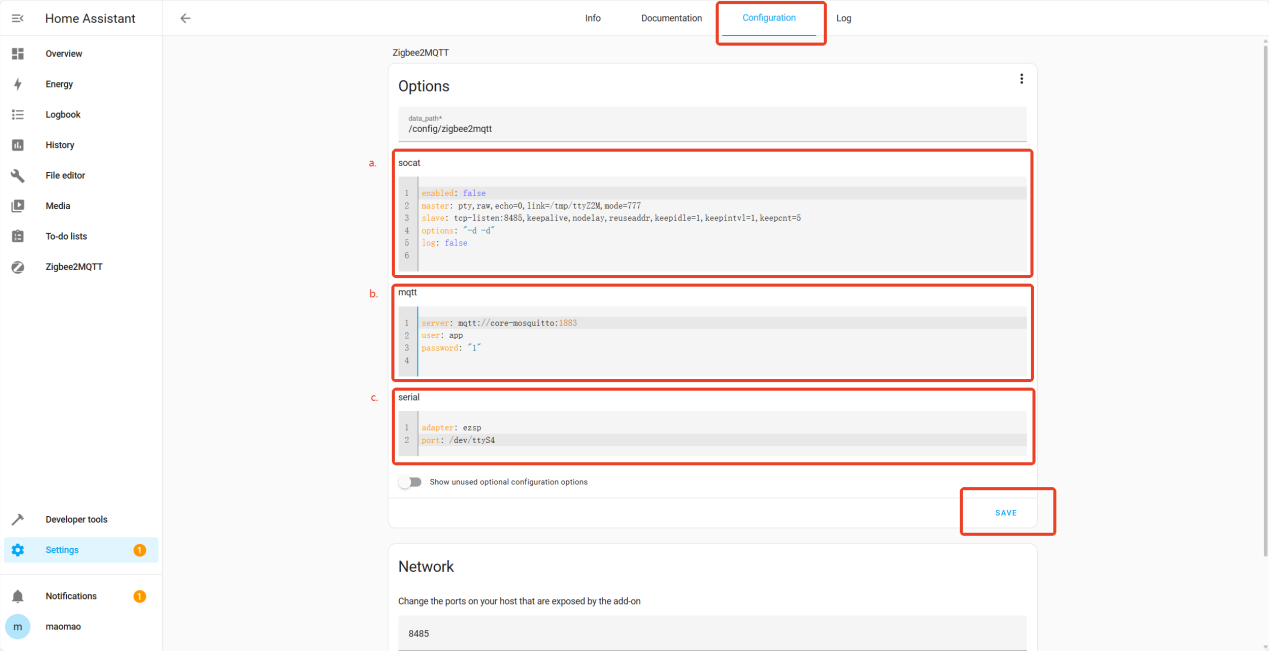This screenshot has height=651, width=1269.
Task: Click the Notifications count badge
Action: coord(139,596)
